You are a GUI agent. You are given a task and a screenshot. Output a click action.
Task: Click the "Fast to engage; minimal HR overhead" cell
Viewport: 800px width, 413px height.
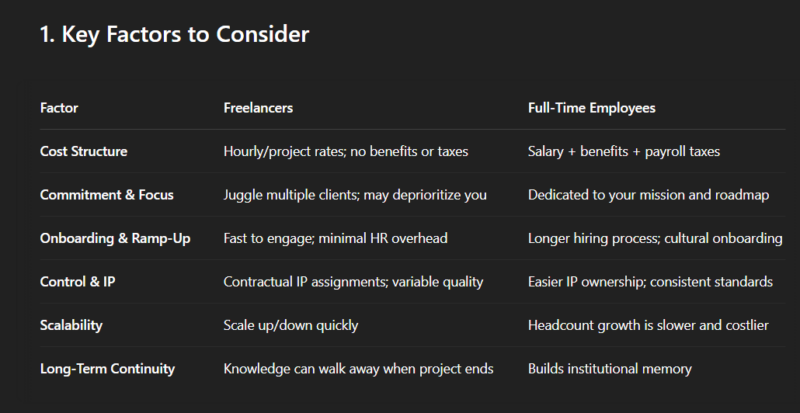tap(334, 238)
